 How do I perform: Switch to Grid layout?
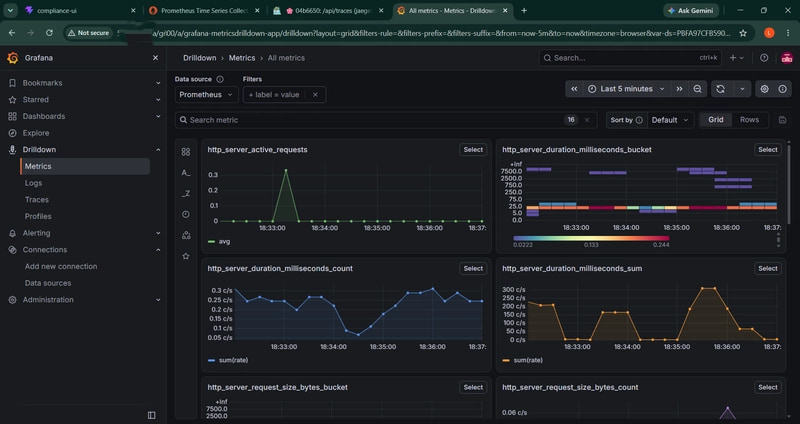[716, 120]
